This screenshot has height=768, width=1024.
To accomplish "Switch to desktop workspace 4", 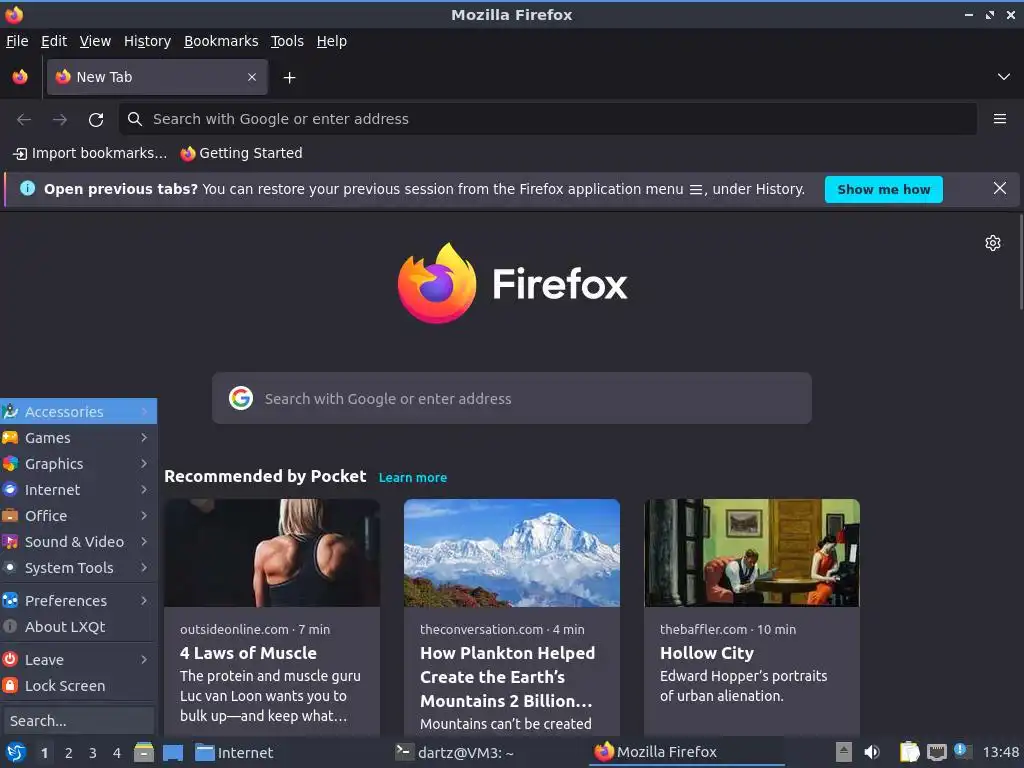I will 117,753.
